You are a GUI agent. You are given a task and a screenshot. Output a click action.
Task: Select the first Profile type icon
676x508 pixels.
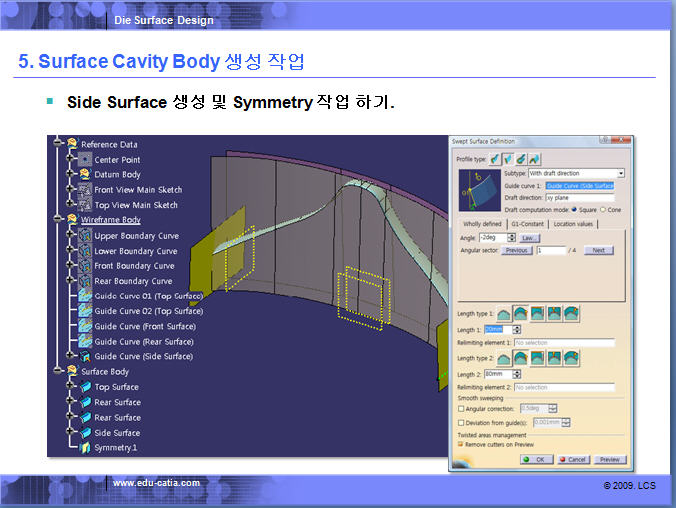(496, 159)
